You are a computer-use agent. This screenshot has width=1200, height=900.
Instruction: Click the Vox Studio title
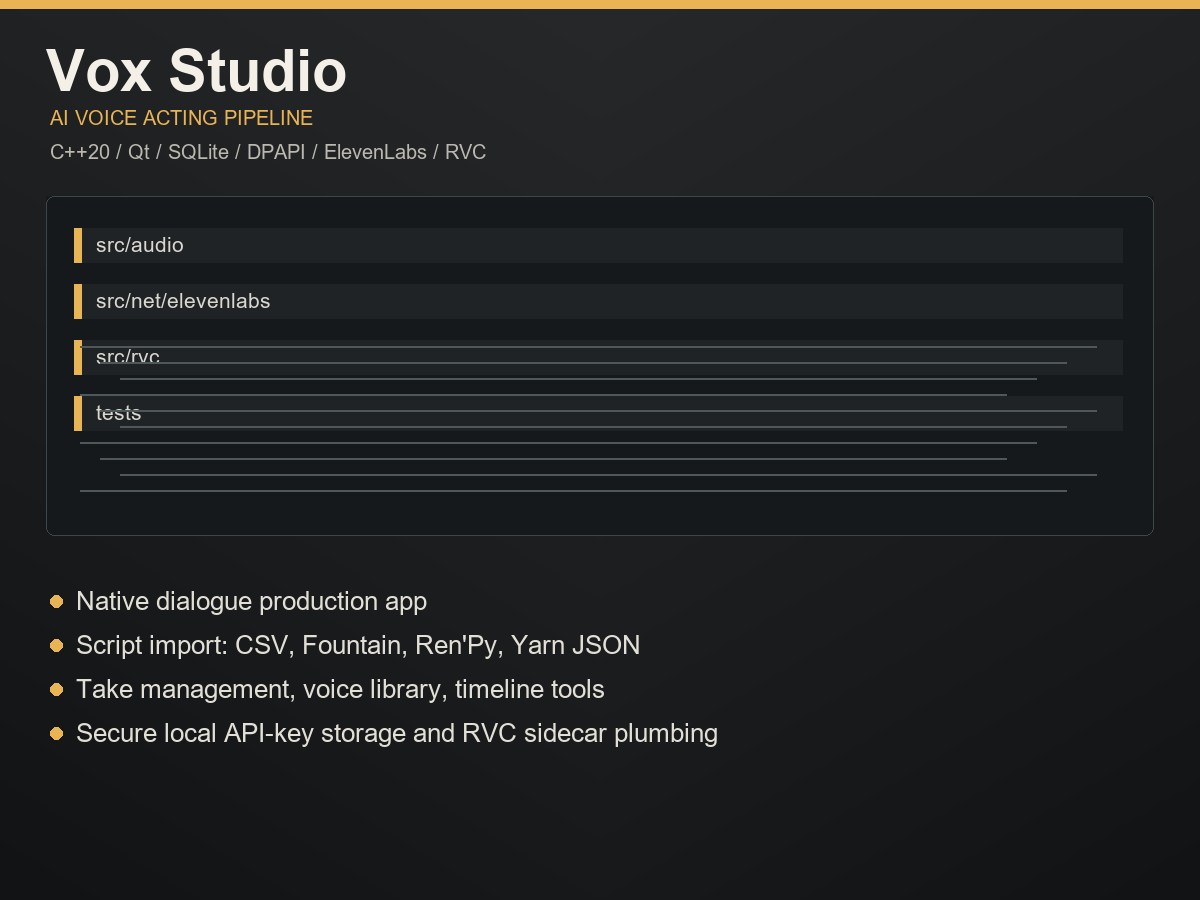(x=196, y=71)
